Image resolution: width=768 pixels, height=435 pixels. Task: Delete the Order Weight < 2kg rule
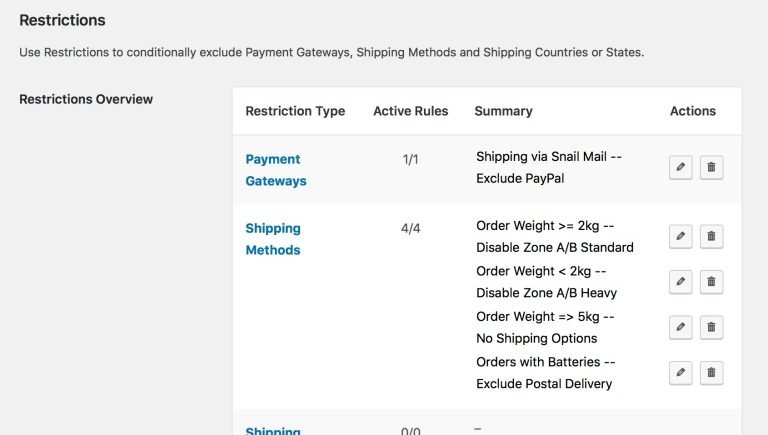[x=711, y=282]
